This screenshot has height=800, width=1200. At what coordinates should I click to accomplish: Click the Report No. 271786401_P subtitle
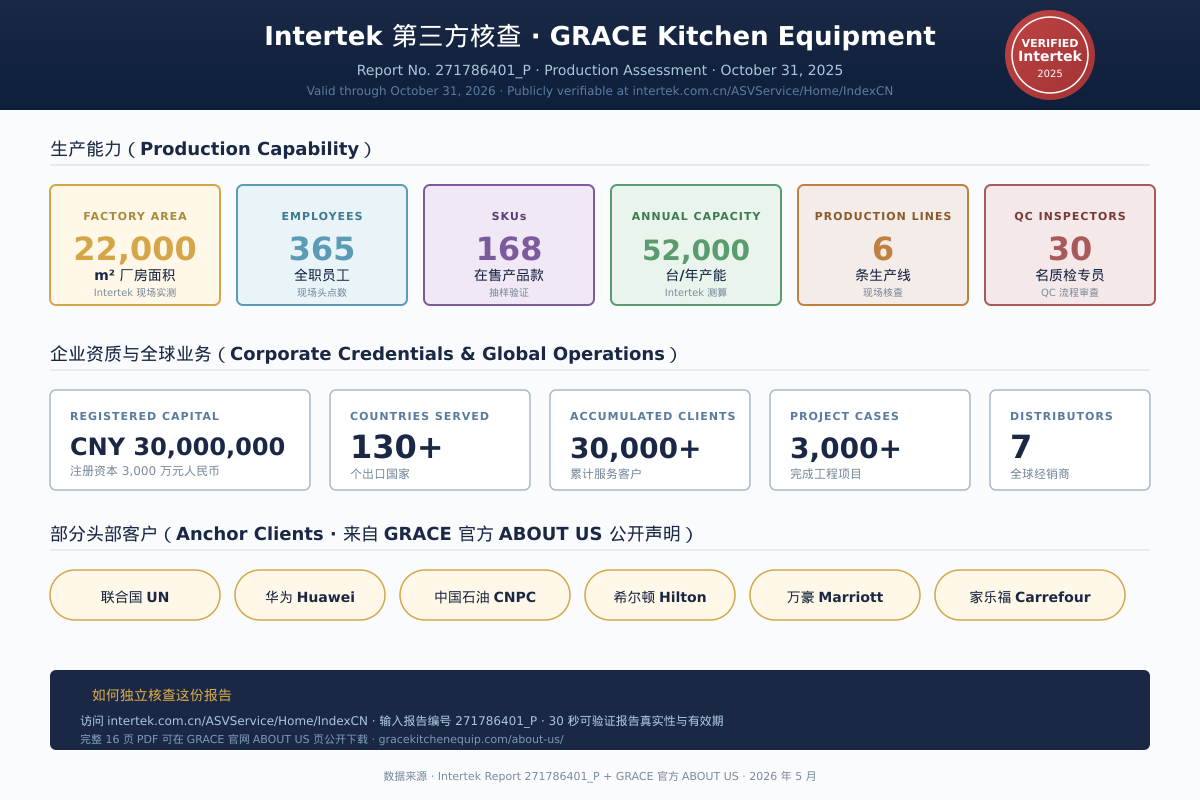[x=600, y=70]
